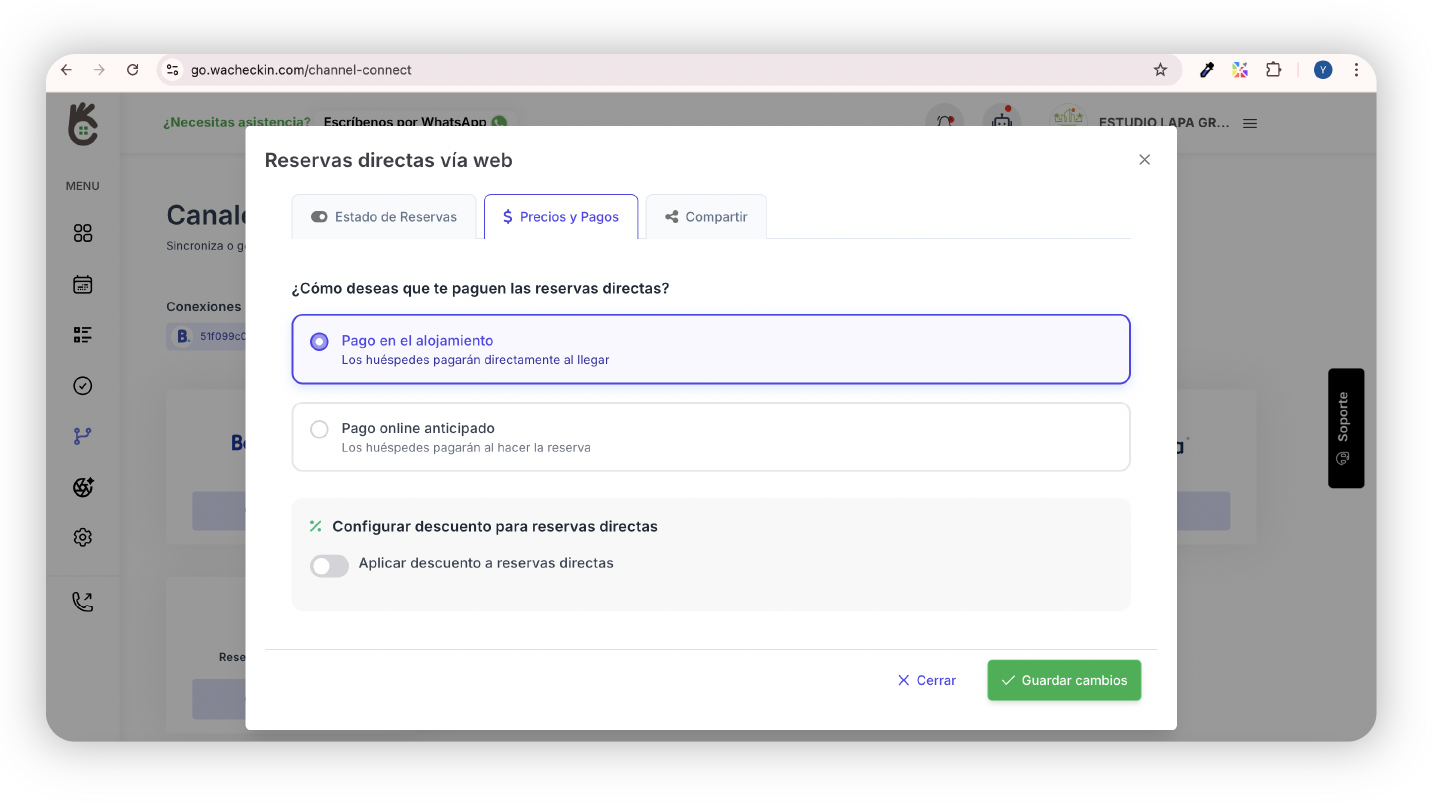The height and width of the screenshot is (807, 1432).
Task: Bookmark this page with the star icon
Action: (1160, 70)
